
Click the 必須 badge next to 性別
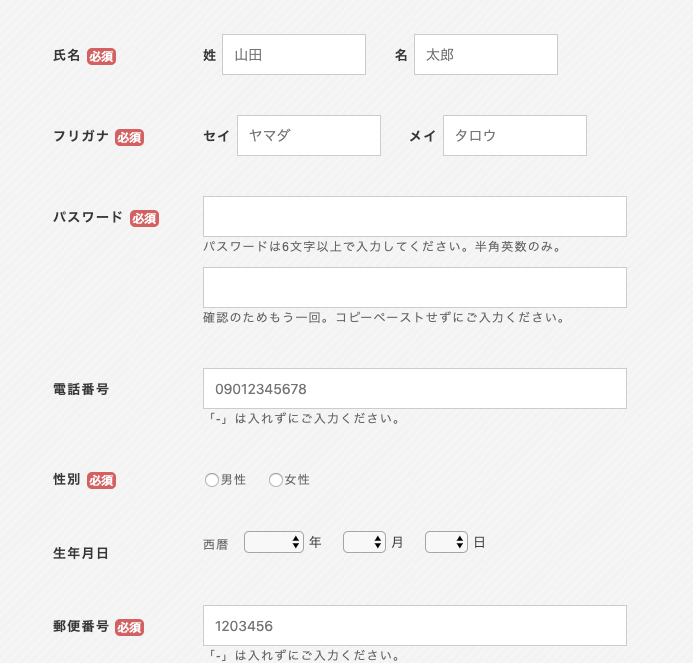coord(101,480)
